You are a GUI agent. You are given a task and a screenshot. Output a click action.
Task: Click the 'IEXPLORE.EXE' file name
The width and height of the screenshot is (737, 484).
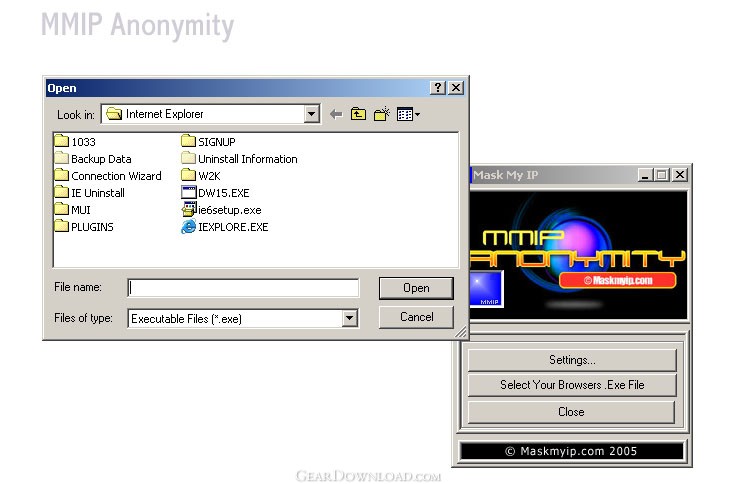tap(233, 227)
